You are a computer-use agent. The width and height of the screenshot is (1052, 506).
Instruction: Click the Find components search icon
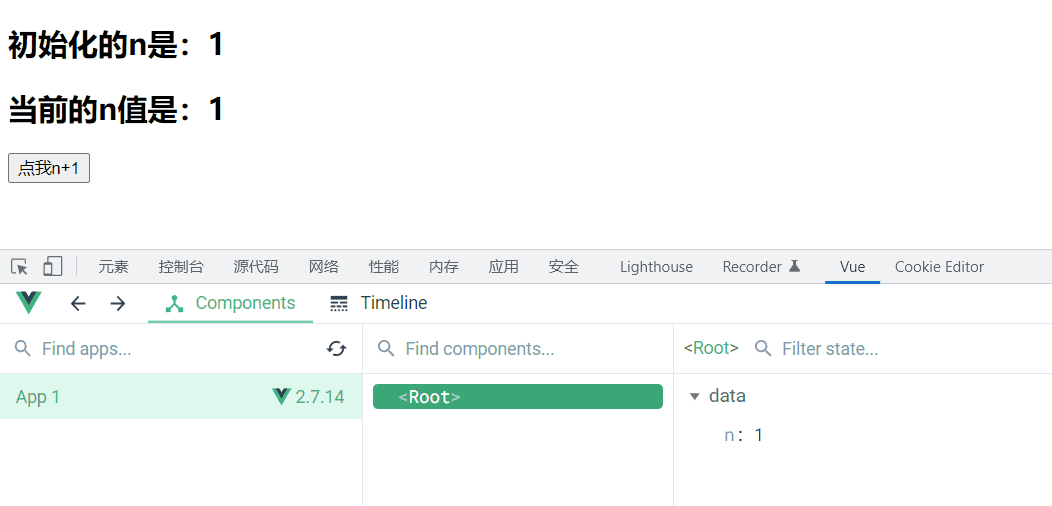click(x=385, y=349)
